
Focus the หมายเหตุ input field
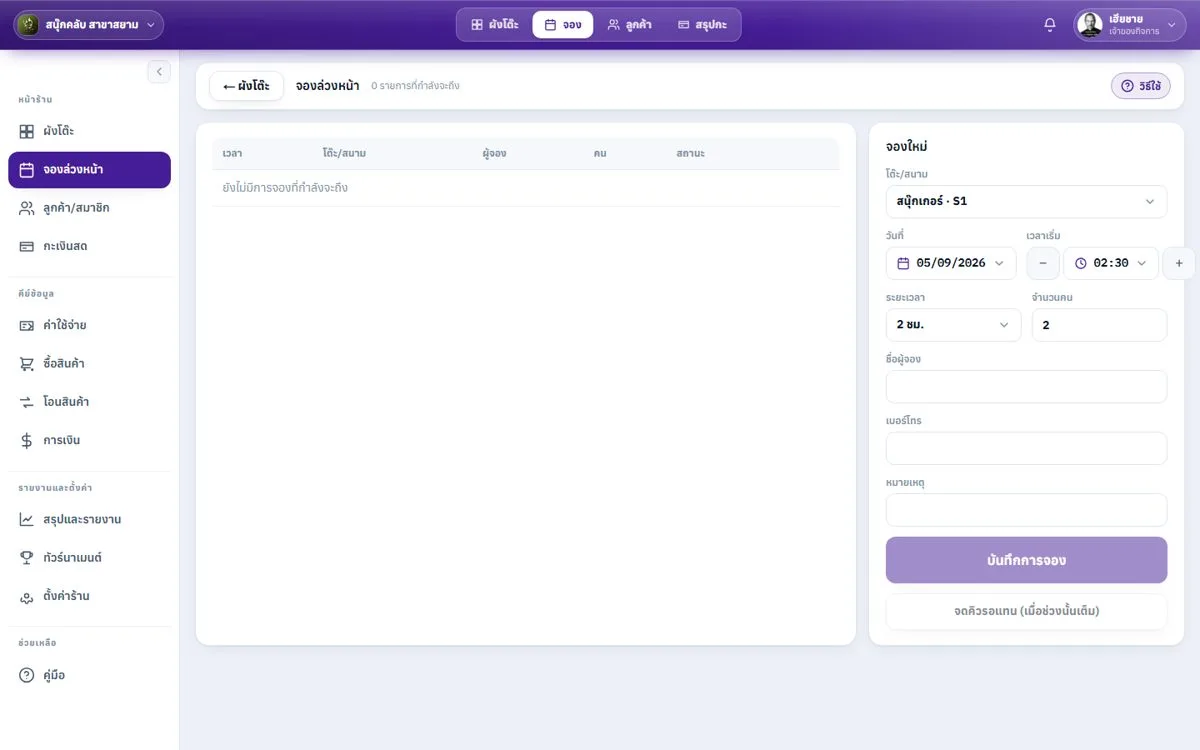pyautogui.click(x=1026, y=510)
